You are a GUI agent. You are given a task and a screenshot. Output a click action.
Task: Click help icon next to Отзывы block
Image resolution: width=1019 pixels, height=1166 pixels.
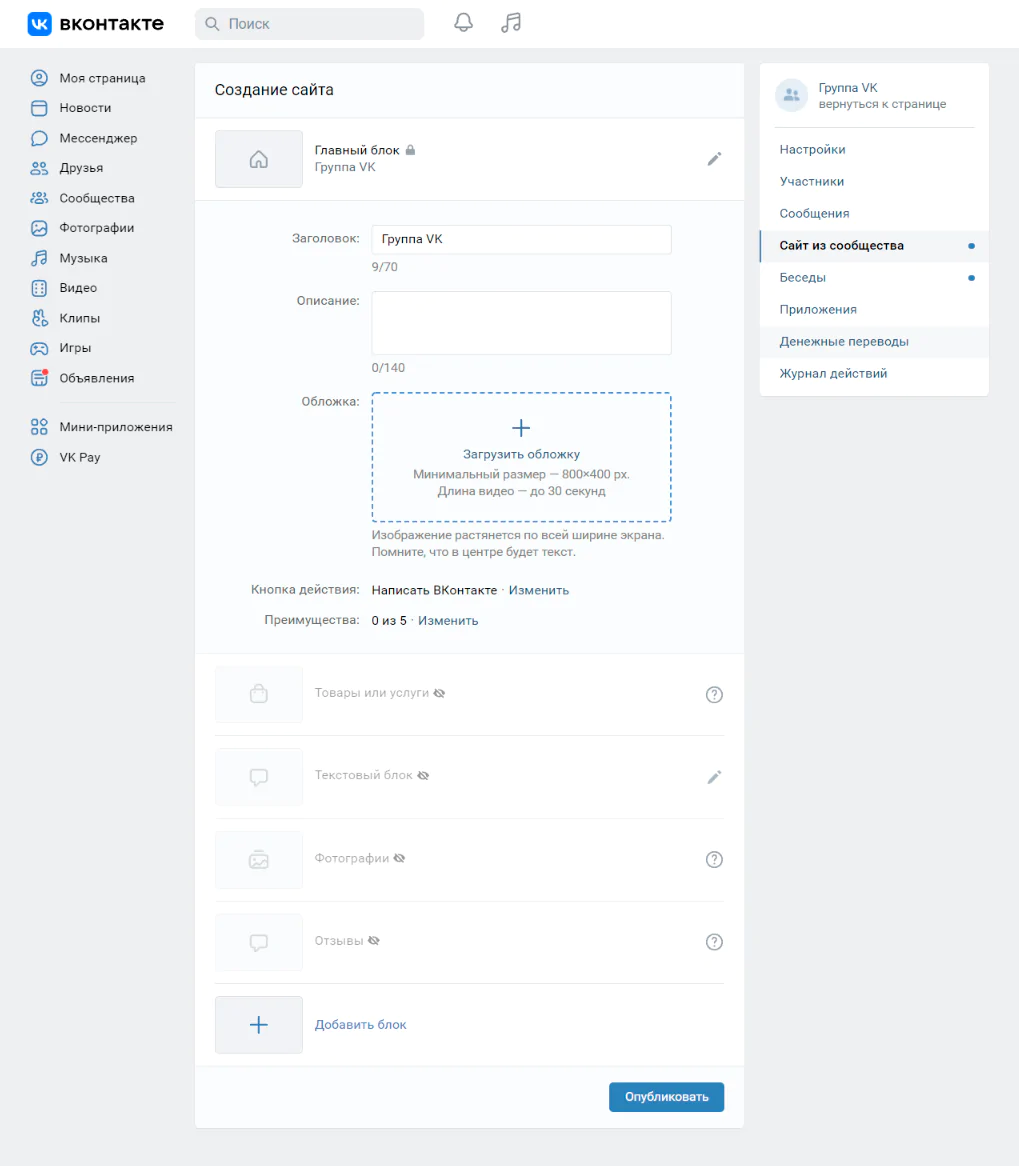(x=714, y=941)
